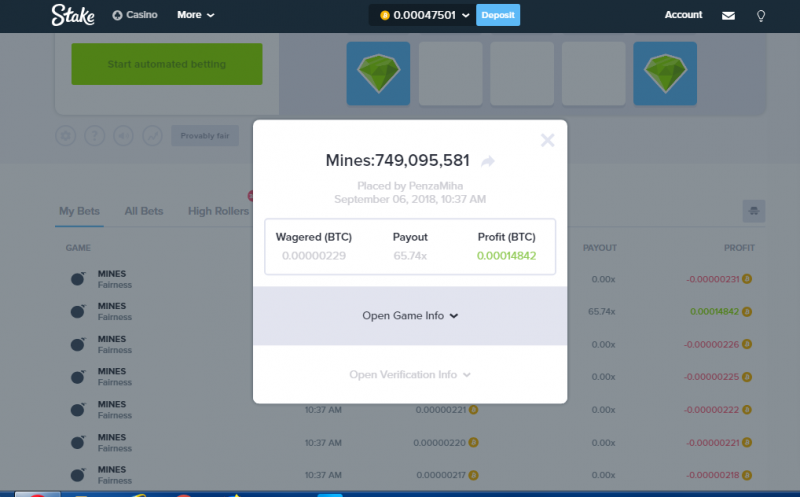Open the live stats chart icon
The height and width of the screenshot is (497, 800).
(x=153, y=136)
